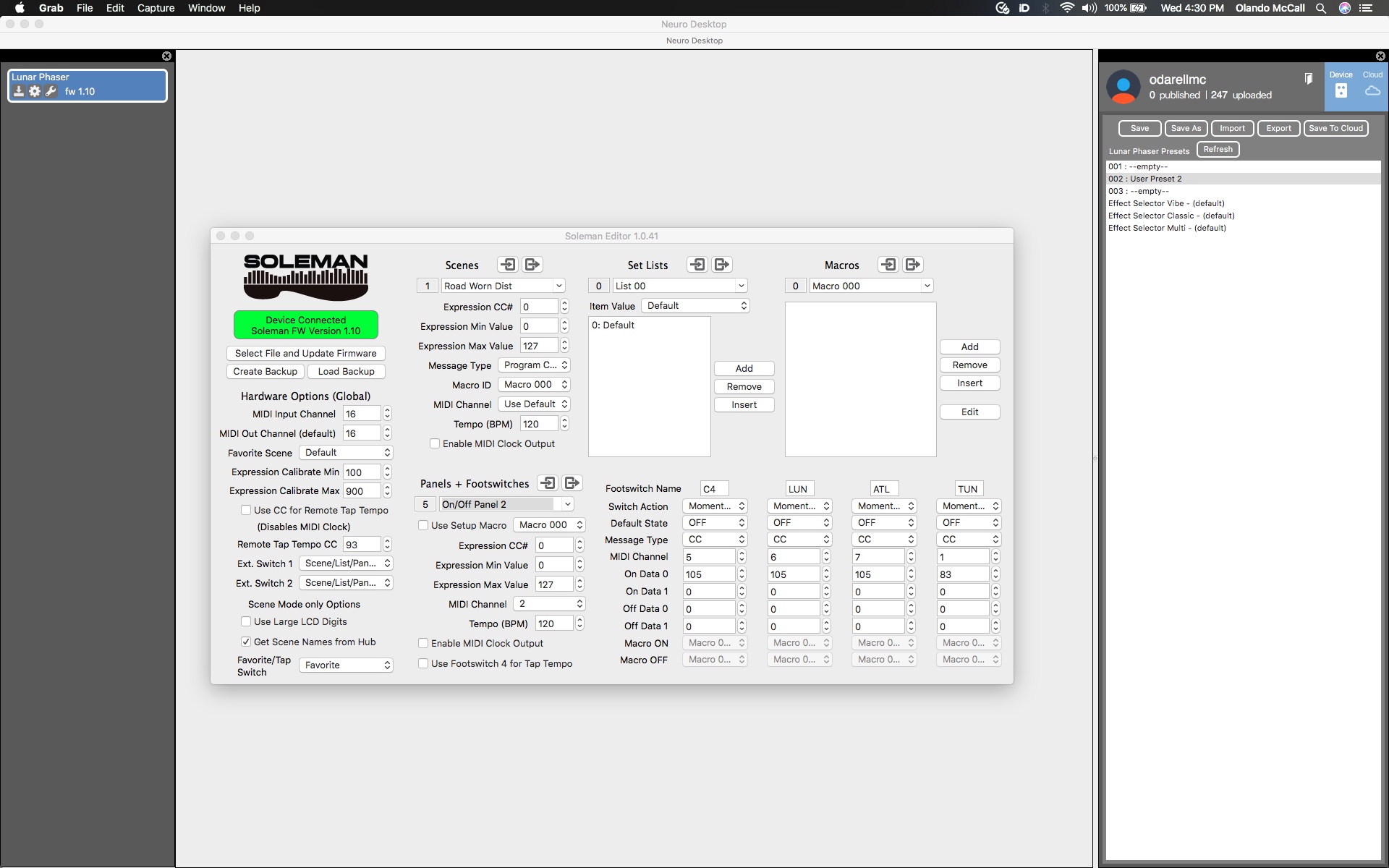Open the Favorite Scene dropdown
Image resolution: width=1389 pixels, height=868 pixels.
click(x=346, y=453)
